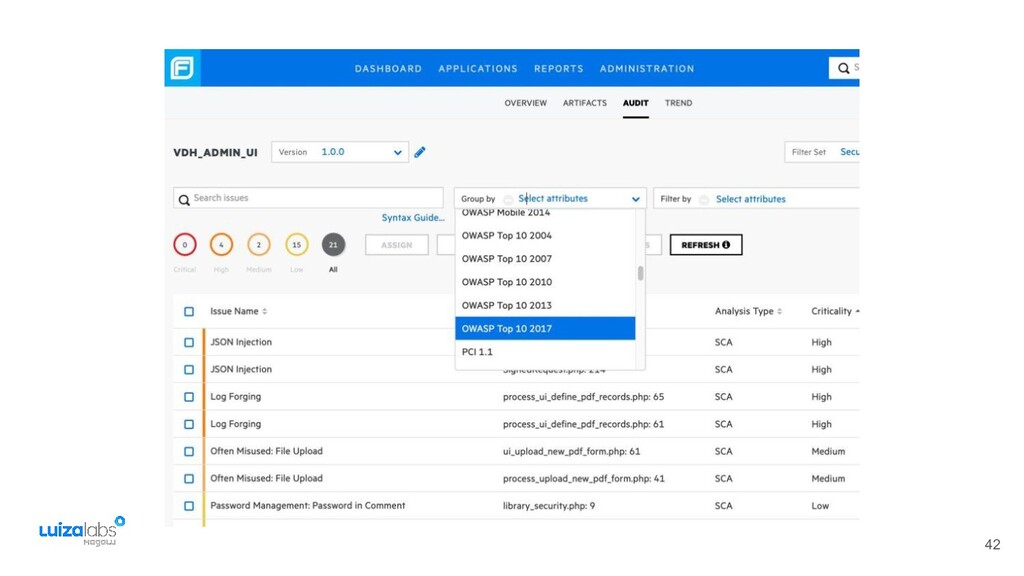
Task: Click the Fortify logo icon
Action: click(182, 68)
